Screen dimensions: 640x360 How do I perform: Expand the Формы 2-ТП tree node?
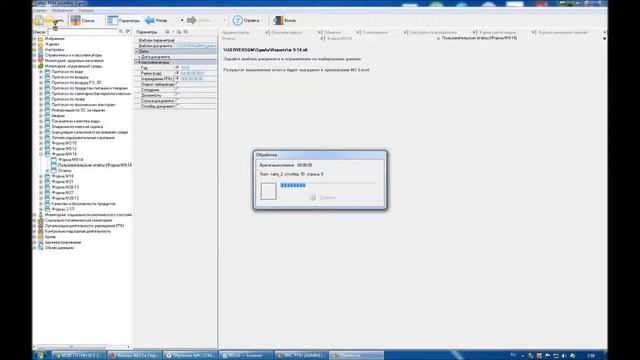point(41,209)
